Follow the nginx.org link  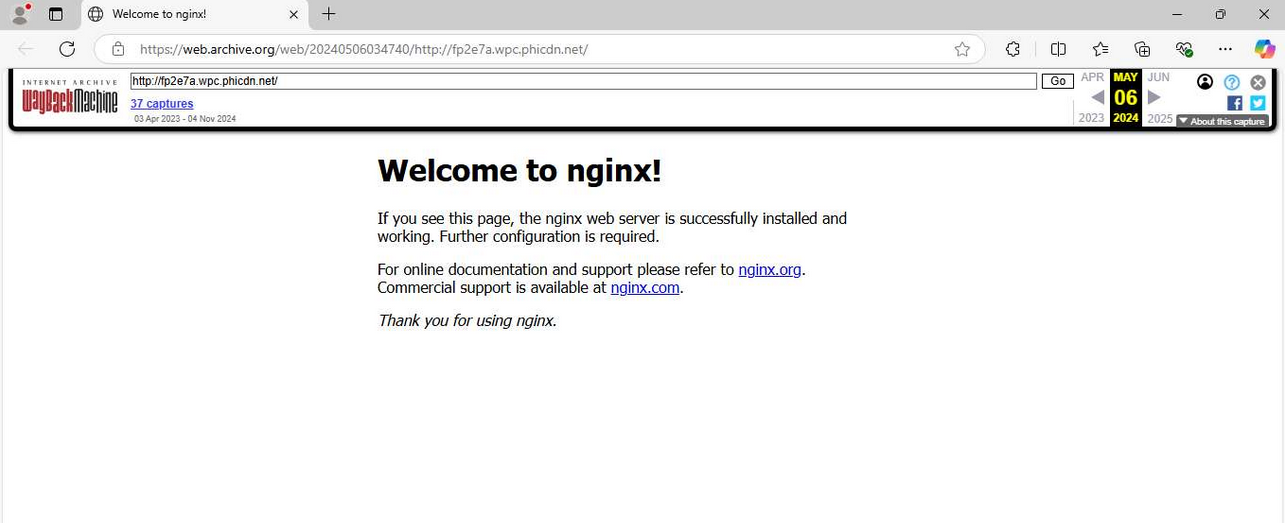tap(769, 269)
